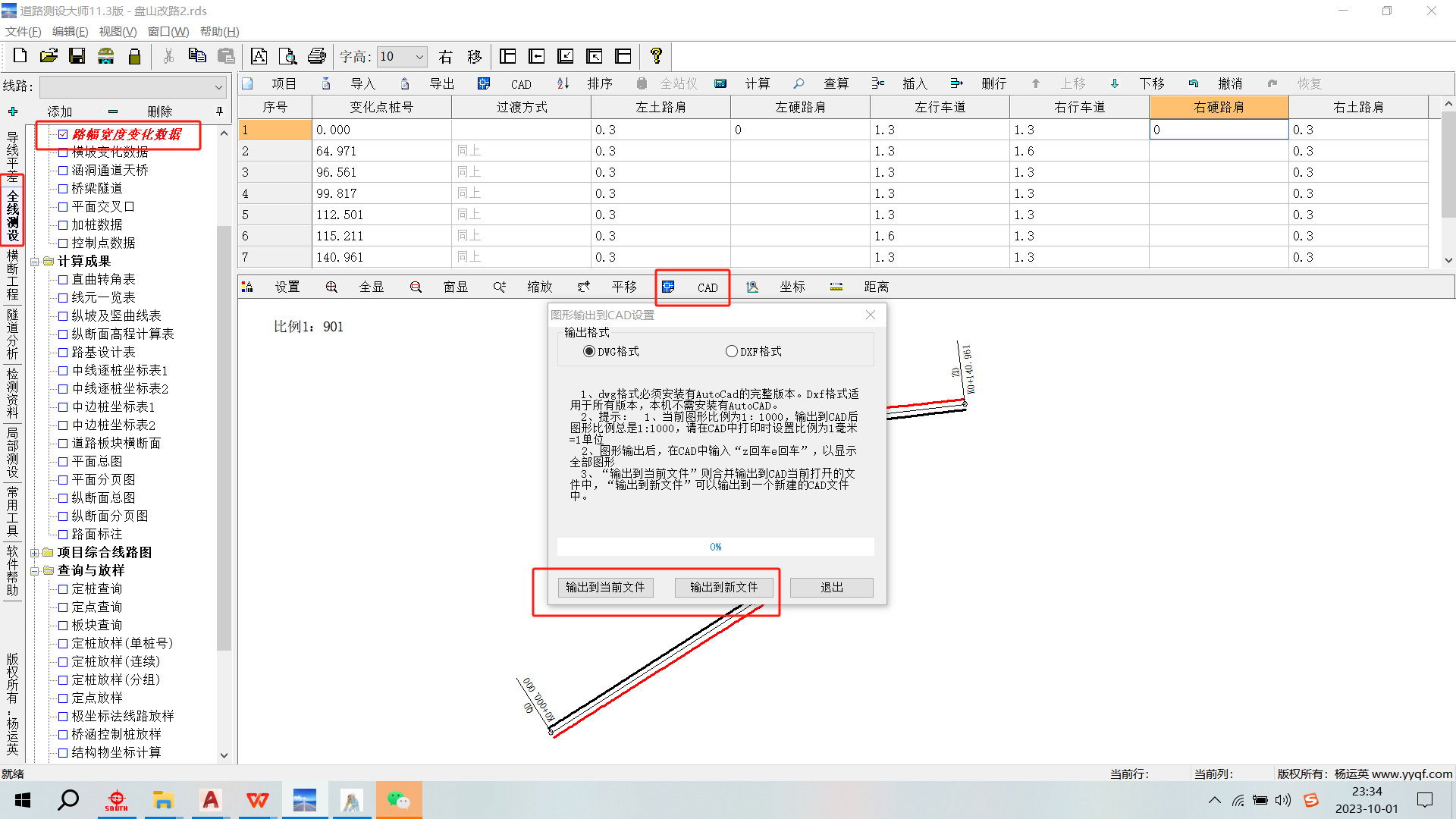This screenshot has width=1456, height=819.
Task: Click the new file icon
Action: [x=20, y=56]
